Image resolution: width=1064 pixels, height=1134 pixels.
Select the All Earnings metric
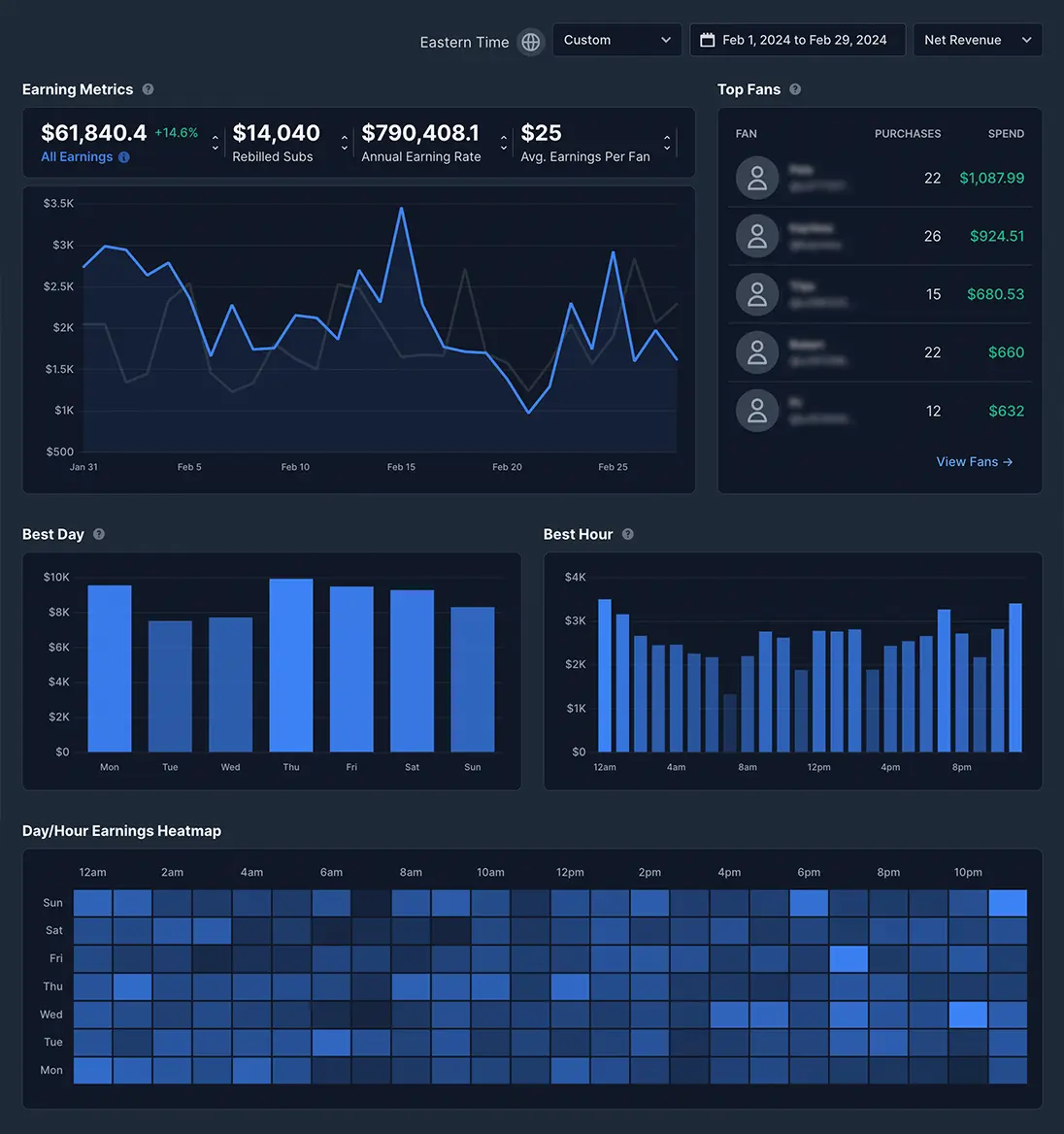(78, 156)
